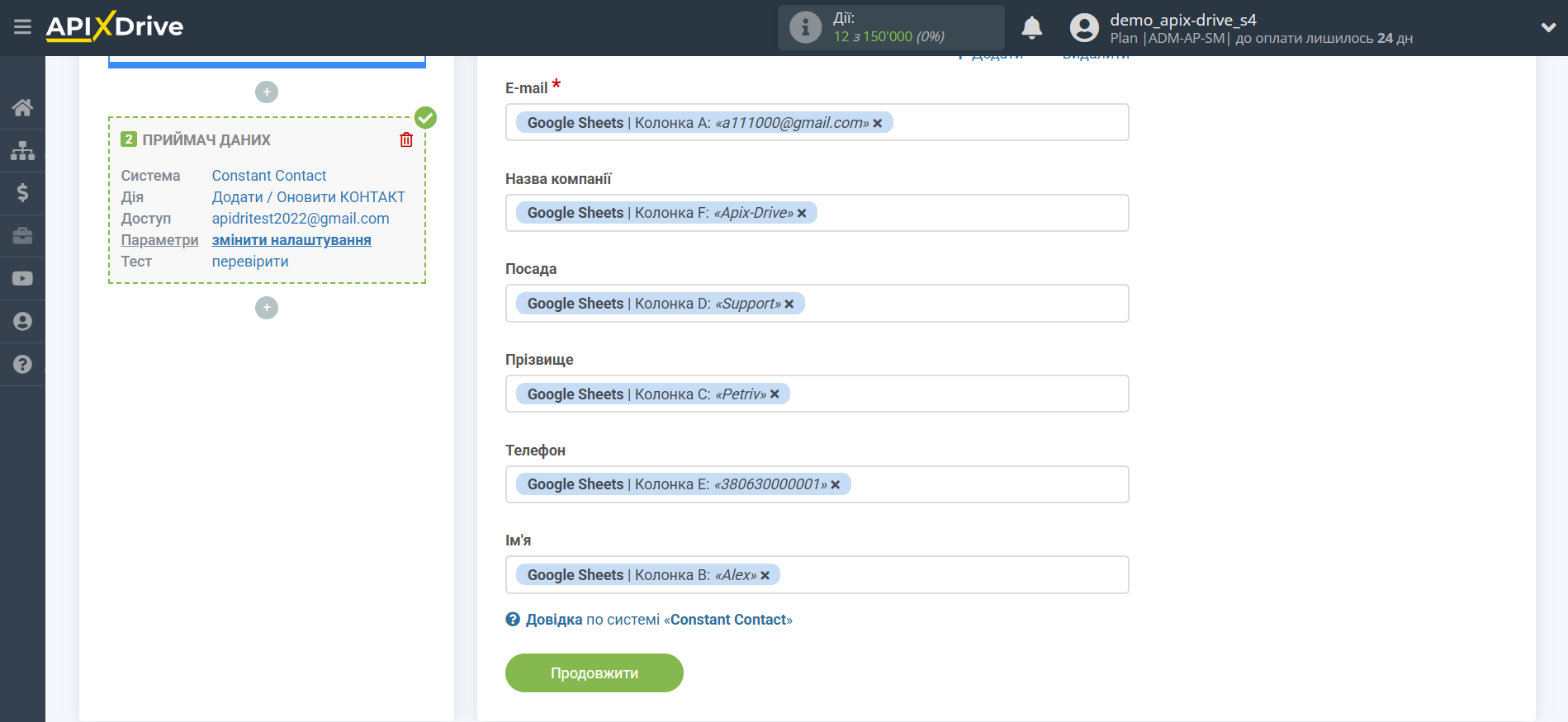
Task: Click змінити налаштування link
Action: (x=291, y=240)
